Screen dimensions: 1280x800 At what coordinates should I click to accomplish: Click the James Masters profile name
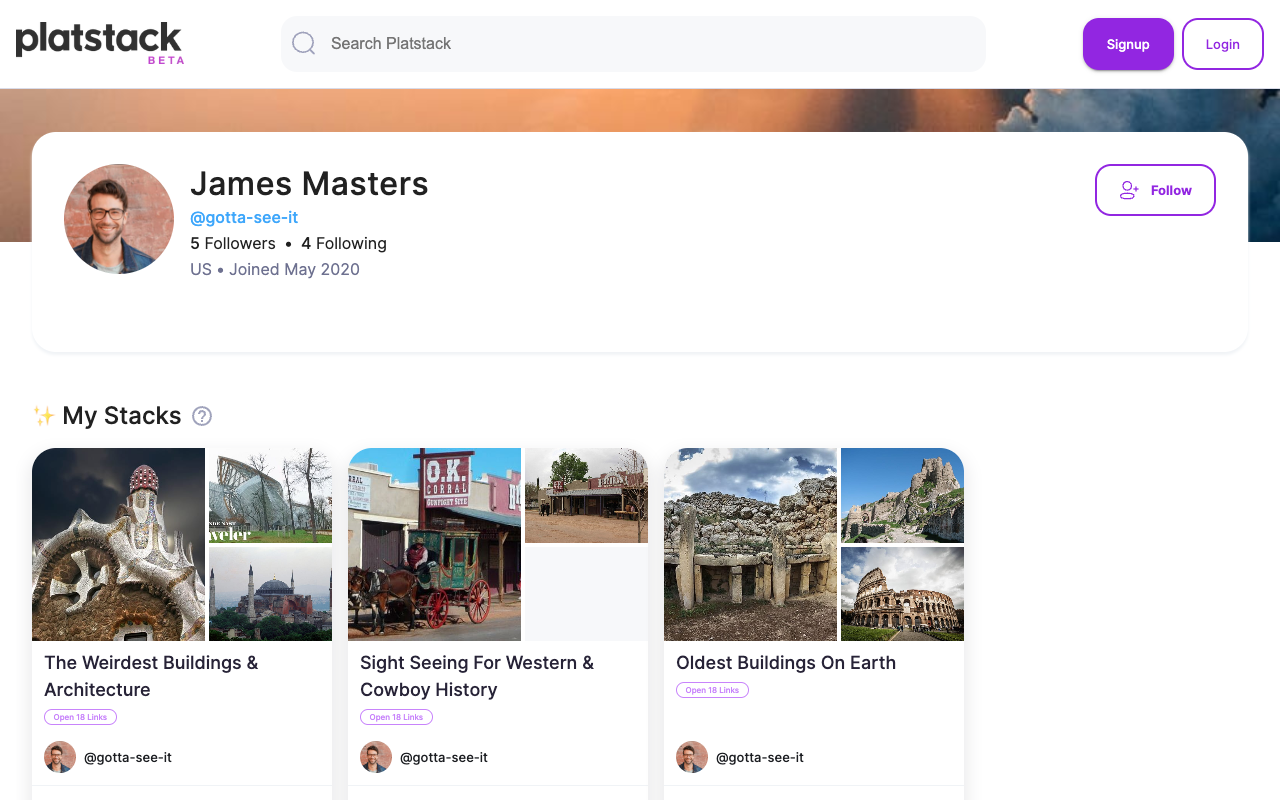(309, 184)
